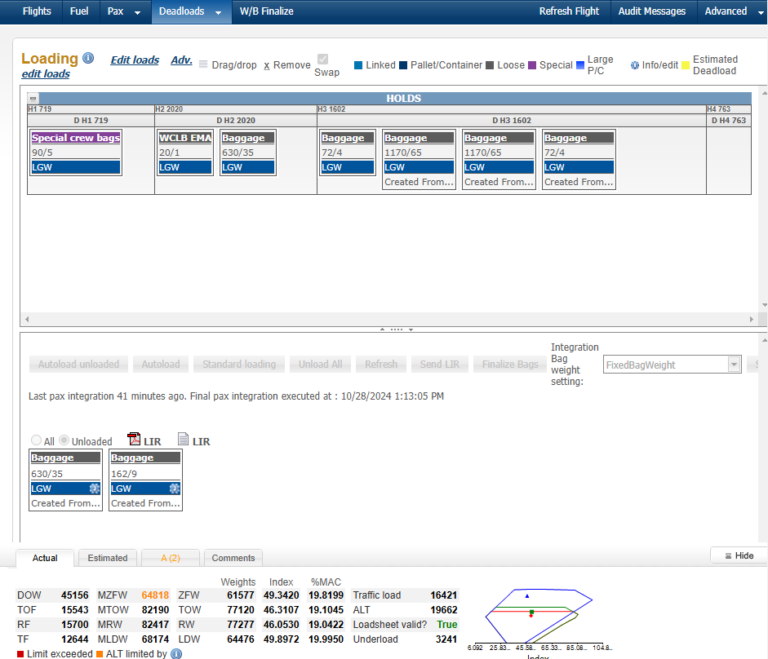This screenshot has width=768, height=659.
Task: Open the Integration Bag weight setting dropdown
Action: (733, 365)
